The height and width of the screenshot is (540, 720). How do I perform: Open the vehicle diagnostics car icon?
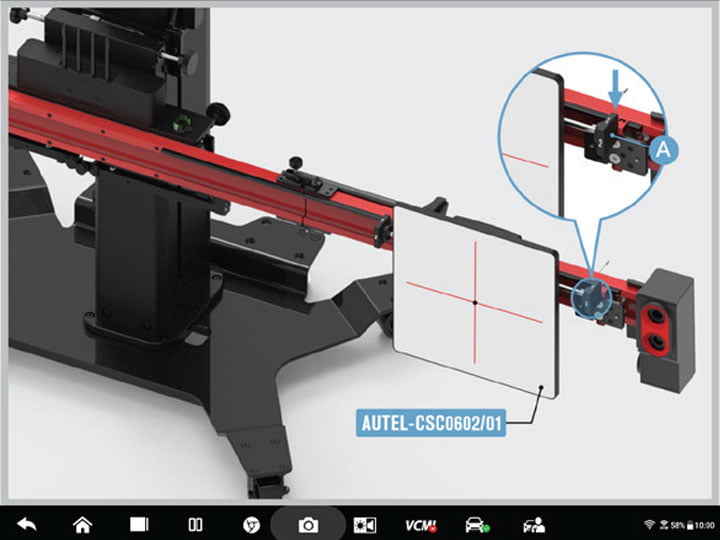[x=476, y=524]
